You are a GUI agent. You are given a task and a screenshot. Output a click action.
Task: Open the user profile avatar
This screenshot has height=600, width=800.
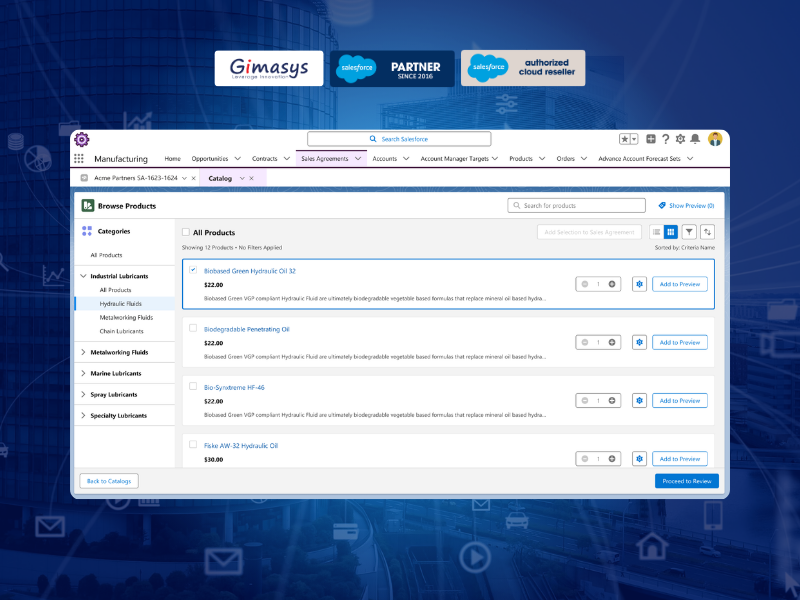point(715,139)
